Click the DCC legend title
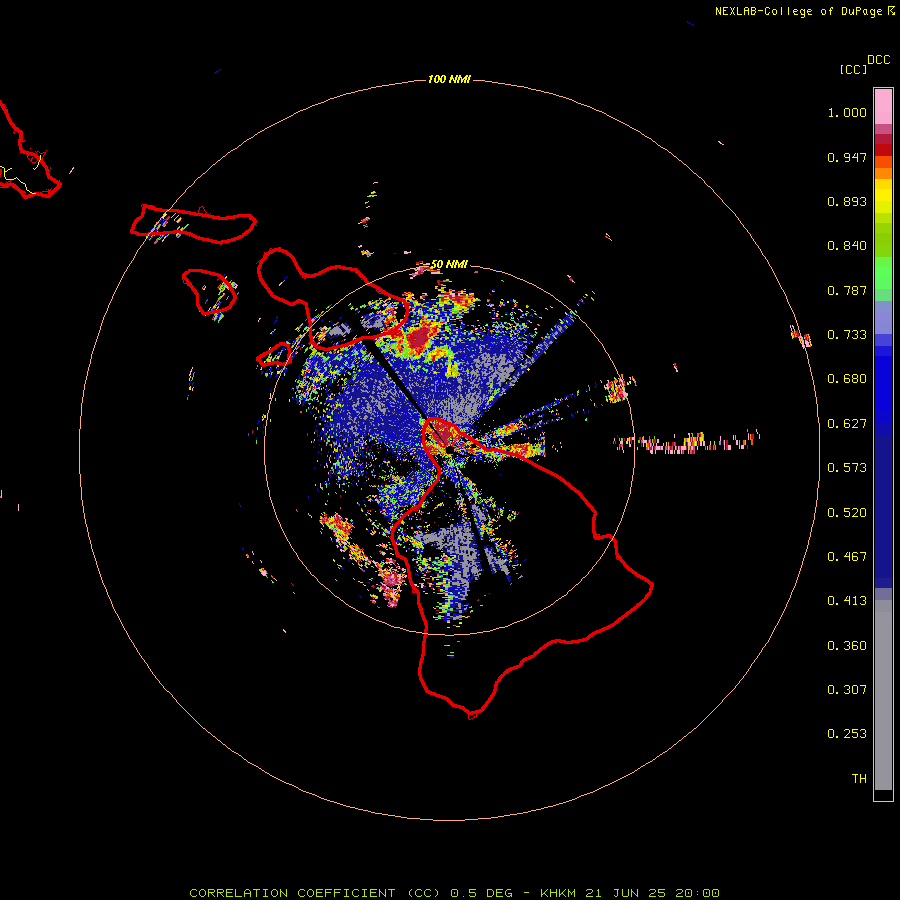The width and height of the screenshot is (900, 900). [x=879, y=60]
